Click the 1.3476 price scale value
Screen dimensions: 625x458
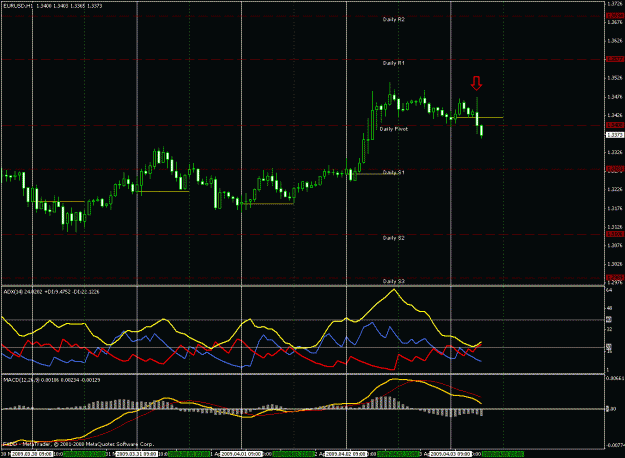(615, 97)
